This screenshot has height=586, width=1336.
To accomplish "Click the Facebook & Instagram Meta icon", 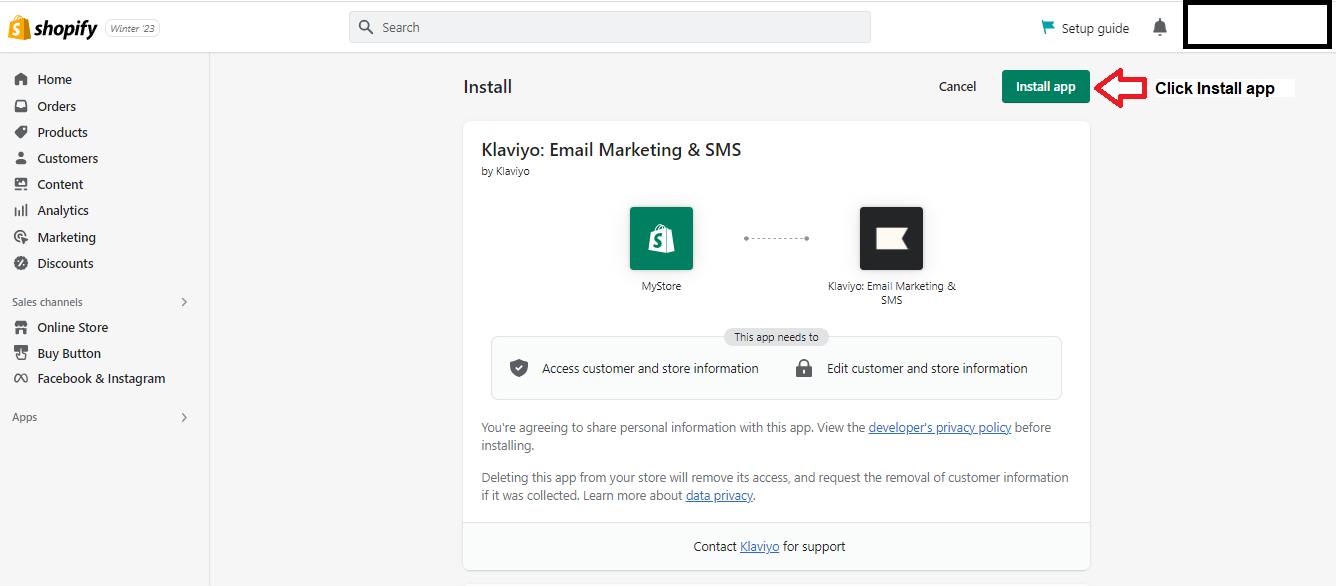I will click(x=20, y=378).
